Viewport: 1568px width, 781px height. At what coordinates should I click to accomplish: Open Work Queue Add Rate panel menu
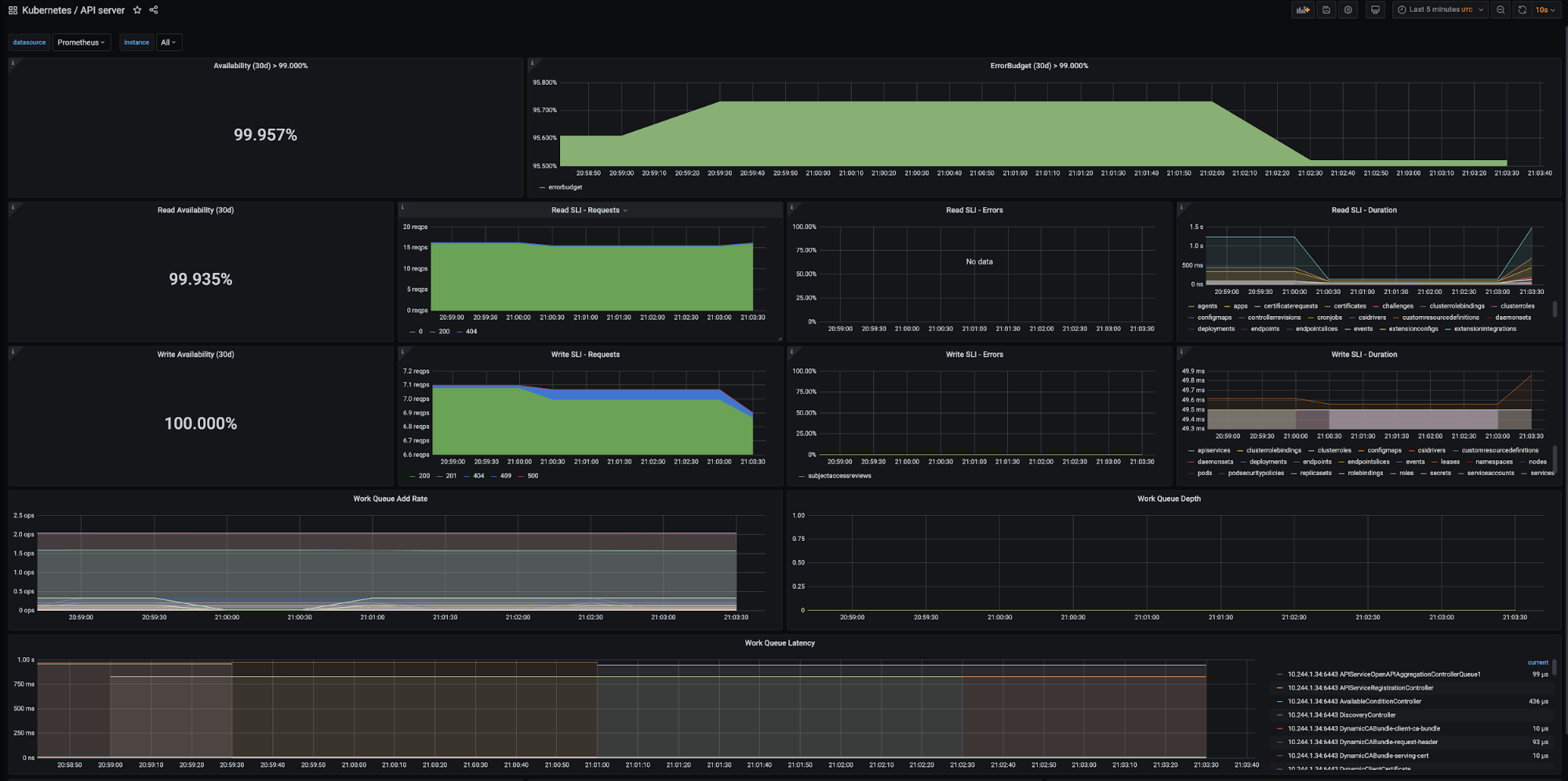(x=390, y=499)
